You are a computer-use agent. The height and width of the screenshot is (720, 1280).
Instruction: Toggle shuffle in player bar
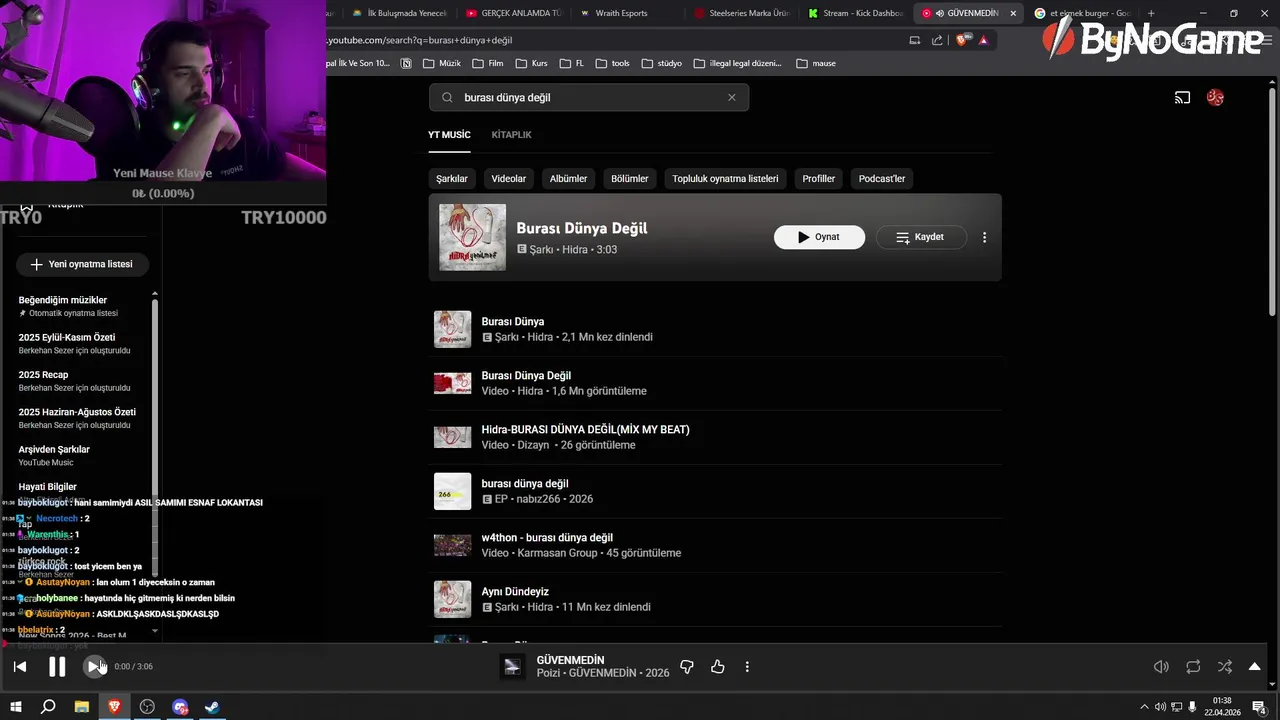pos(1225,667)
